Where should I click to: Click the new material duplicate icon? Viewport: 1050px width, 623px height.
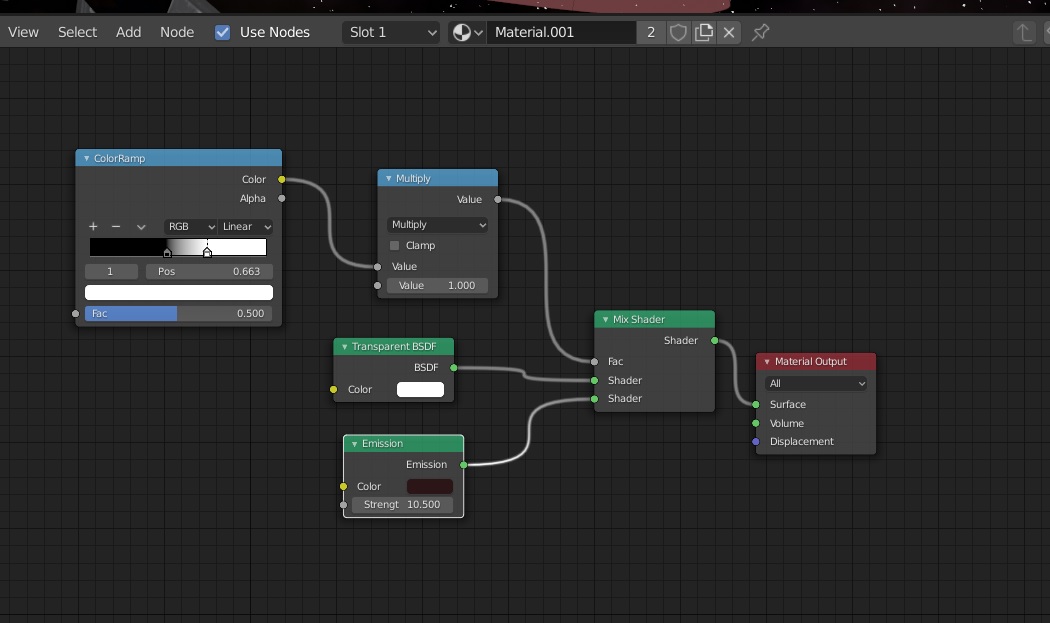click(x=704, y=32)
